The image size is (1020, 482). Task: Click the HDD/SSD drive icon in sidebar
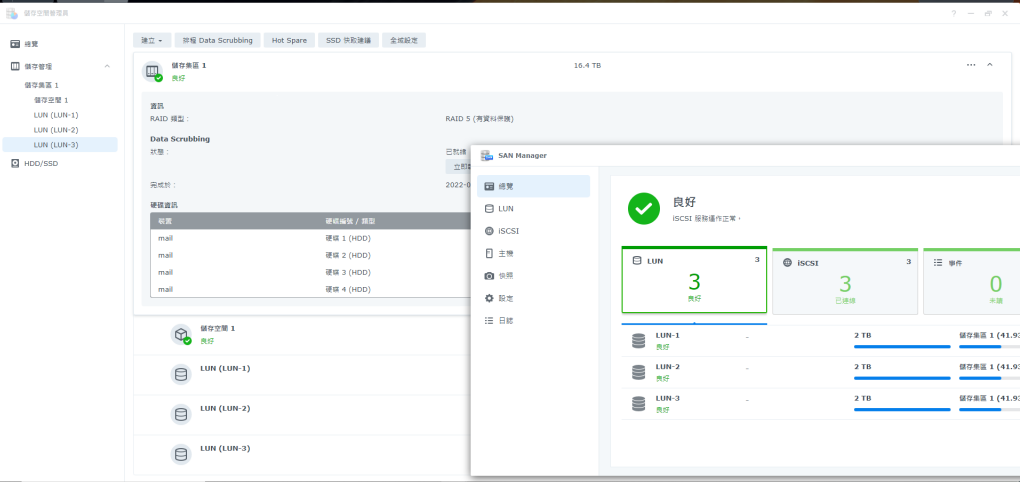(15, 163)
